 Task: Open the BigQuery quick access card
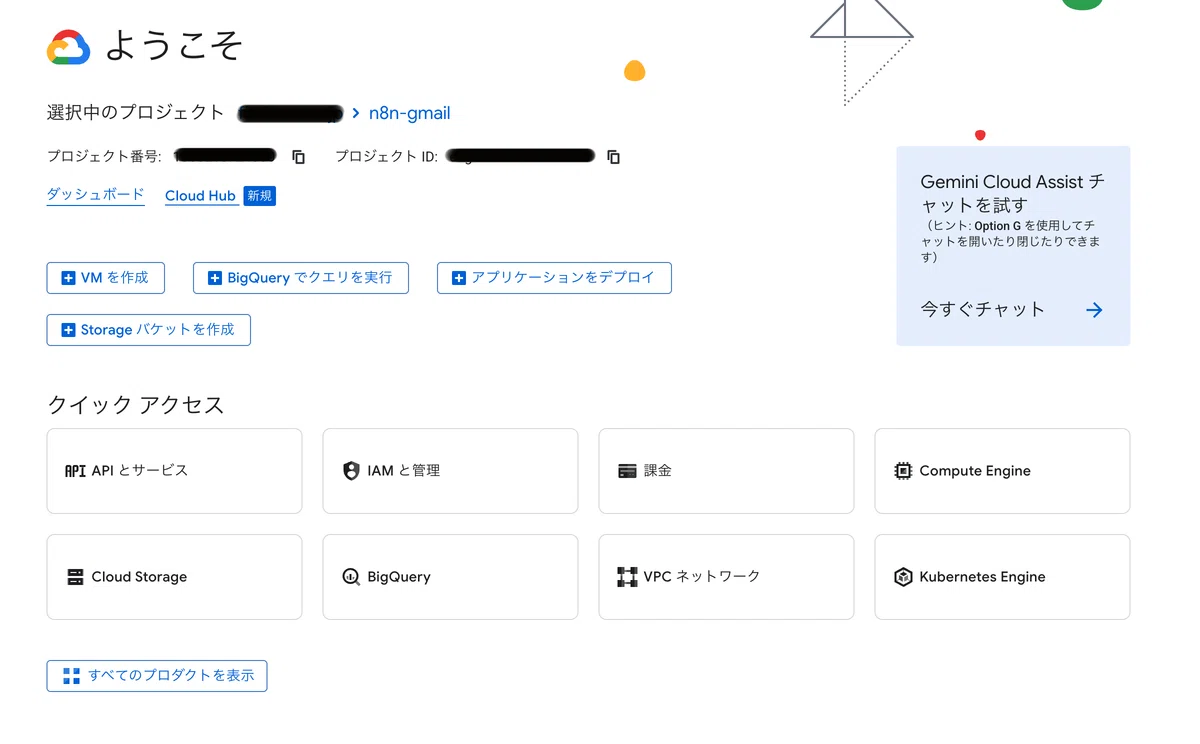450,577
